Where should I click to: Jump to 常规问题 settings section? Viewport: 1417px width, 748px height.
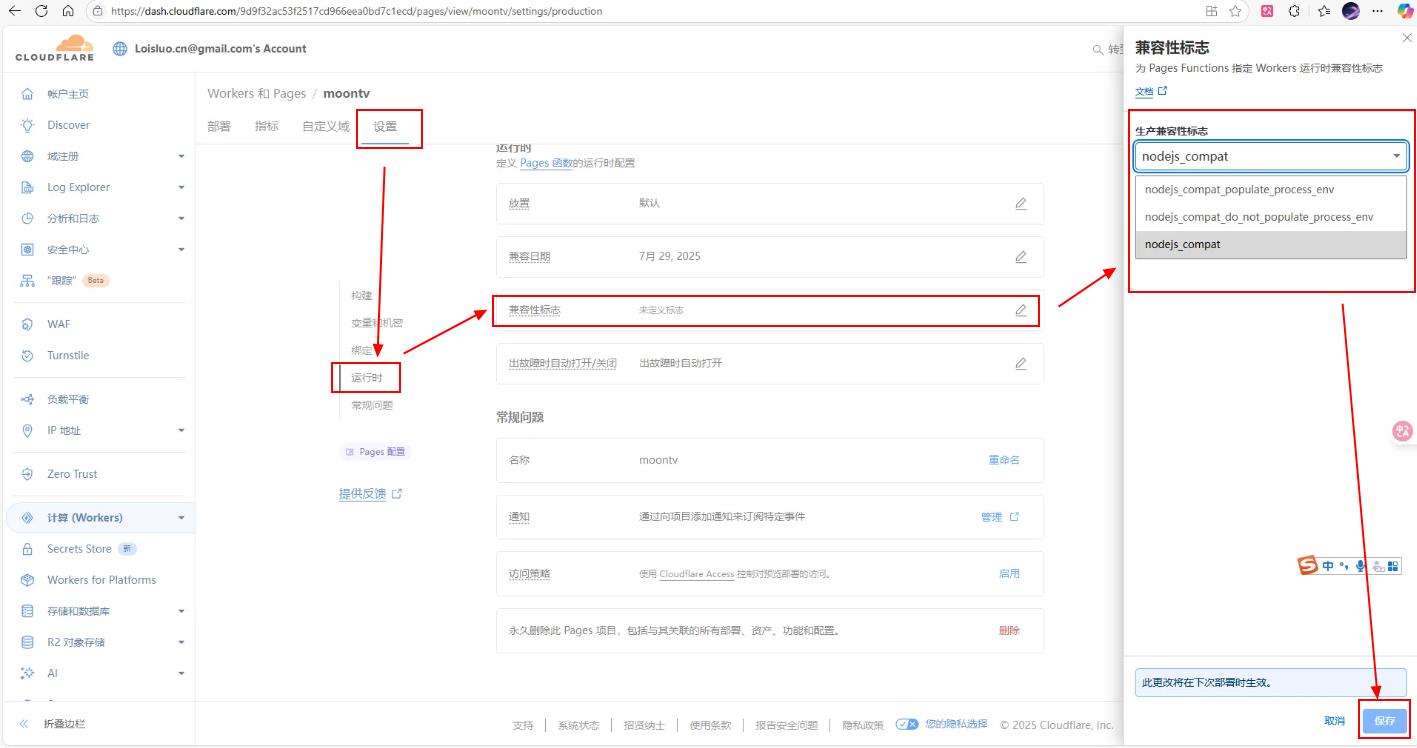[372, 405]
